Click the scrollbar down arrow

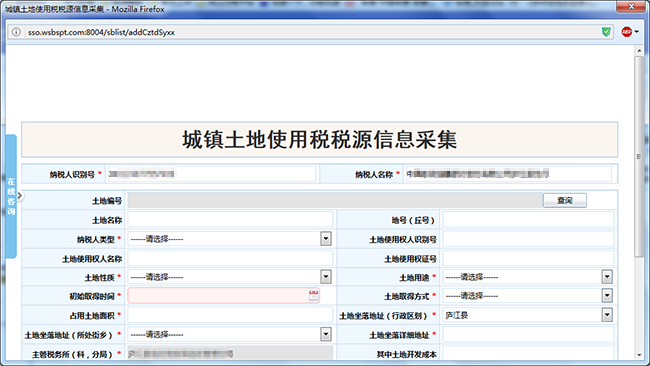click(x=639, y=355)
